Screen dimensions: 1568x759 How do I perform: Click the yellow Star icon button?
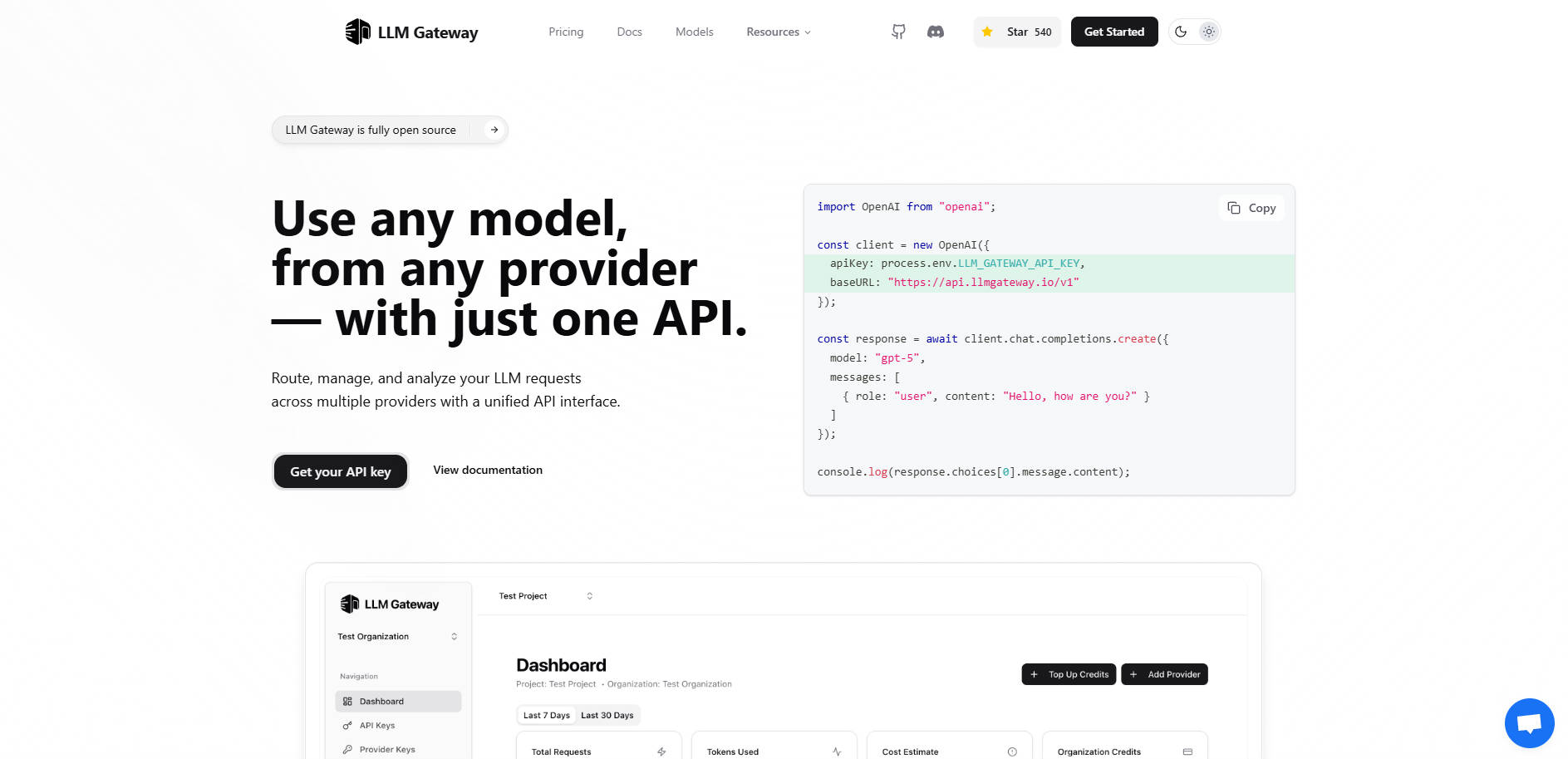tap(987, 32)
